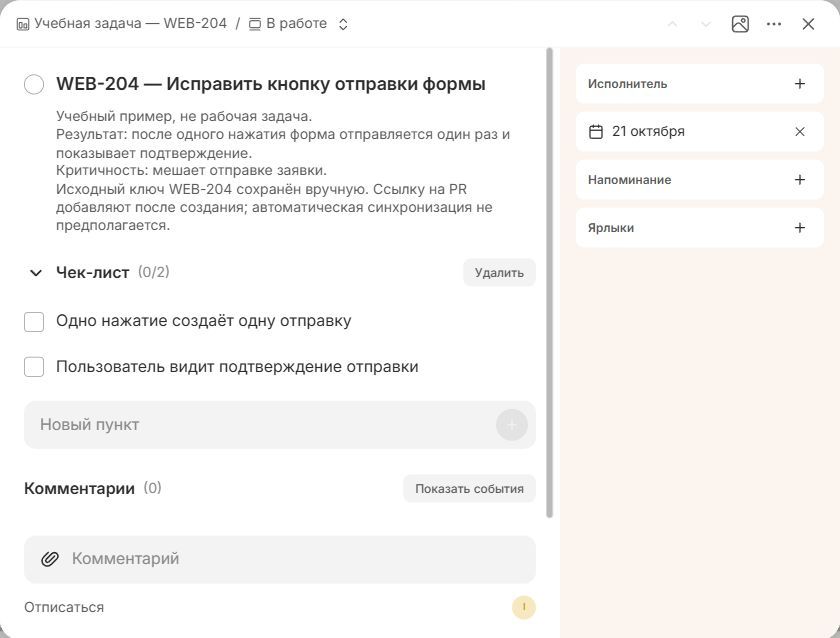Go to next task with down chevron
Screen dimensions: 840x638
click(x=706, y=24)
